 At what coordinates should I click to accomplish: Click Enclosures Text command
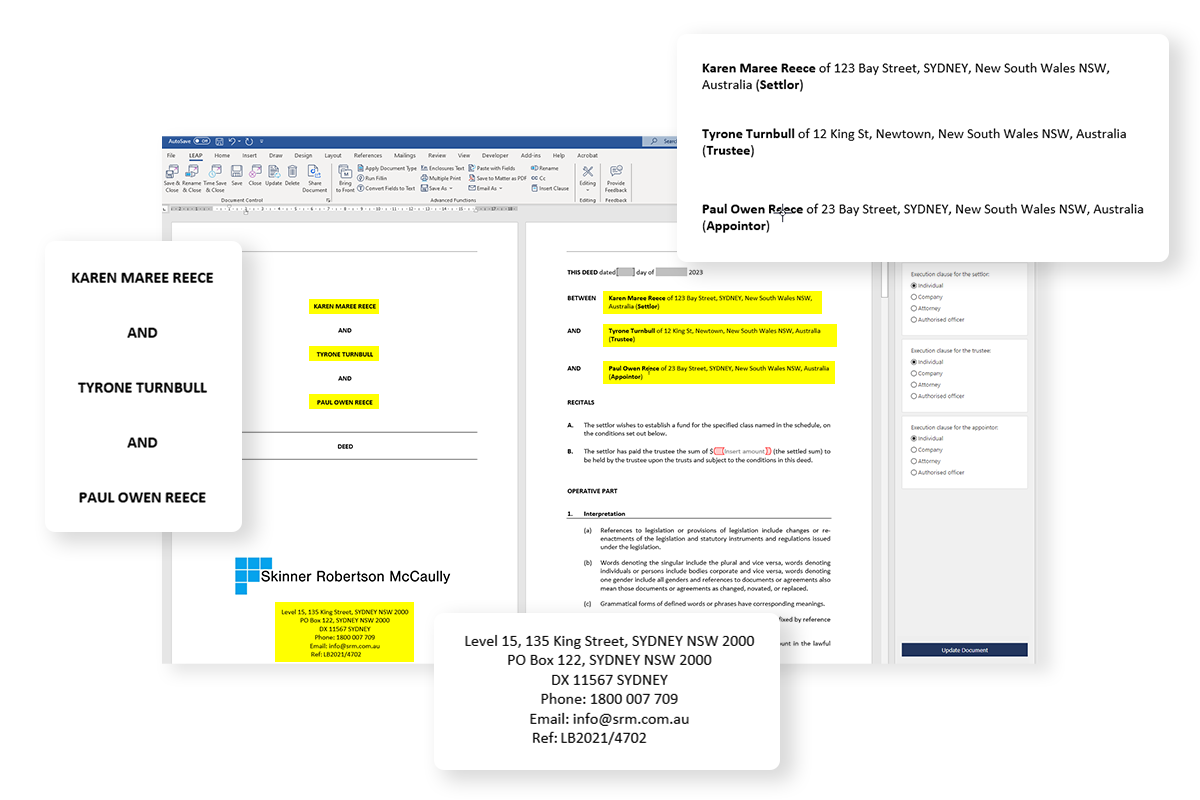click(x=443, y=168)
